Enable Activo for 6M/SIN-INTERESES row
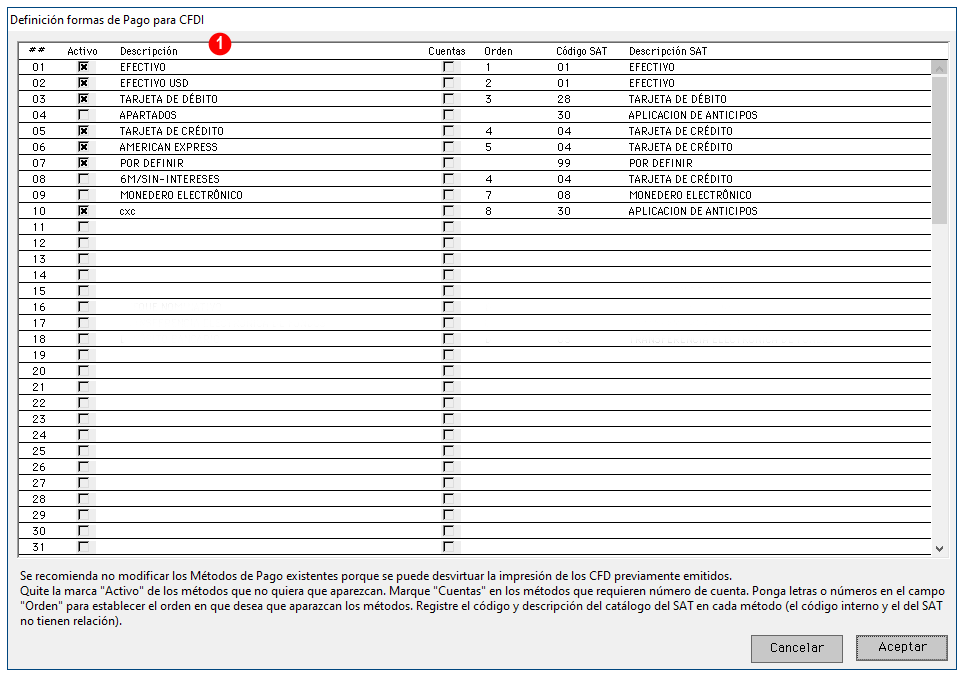This screenshot has width=962, height=676. (83, 179)
